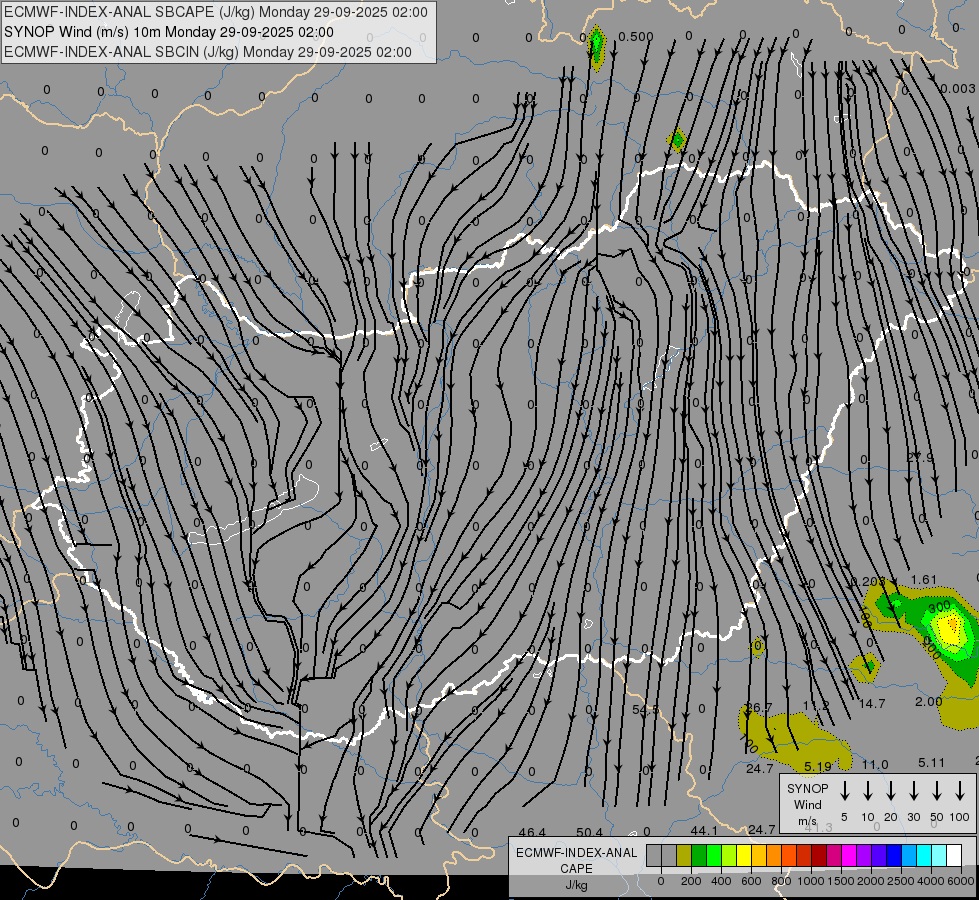Click the 54.5 value on the map
Screen dimensions: 979x900
tap(646, 710)
